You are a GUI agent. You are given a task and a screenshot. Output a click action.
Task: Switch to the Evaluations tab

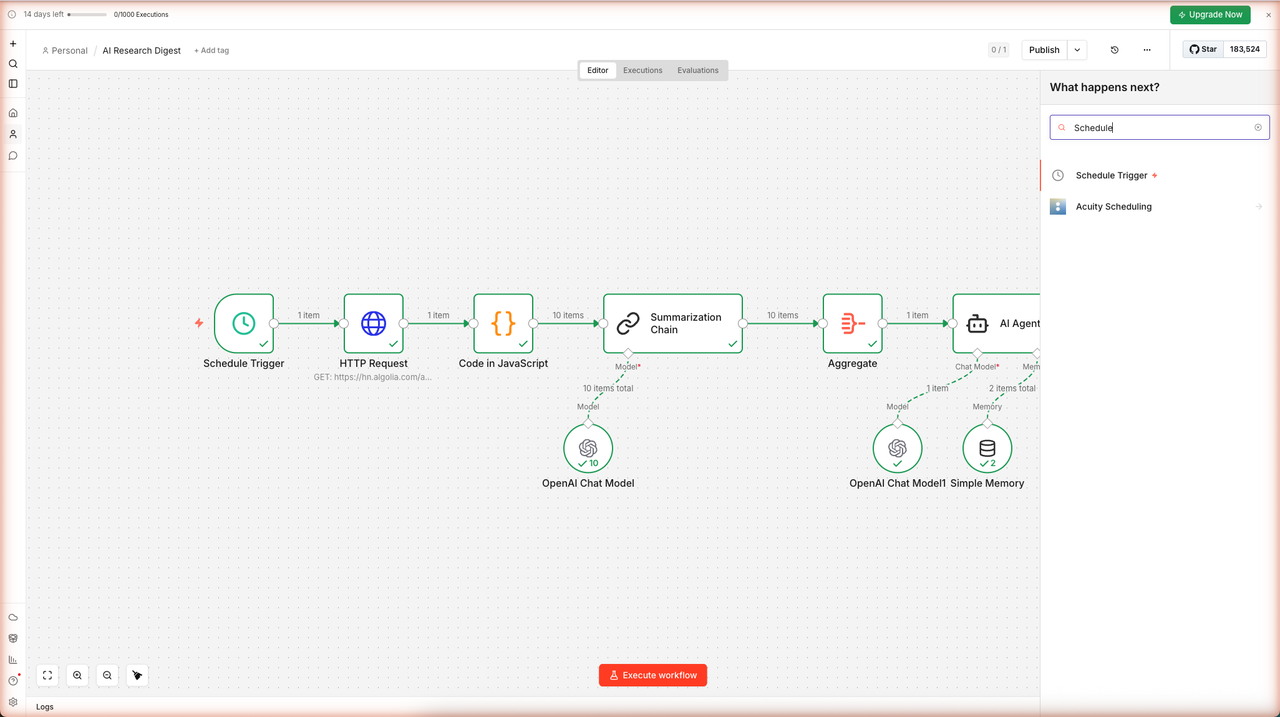tap(698, 70)
